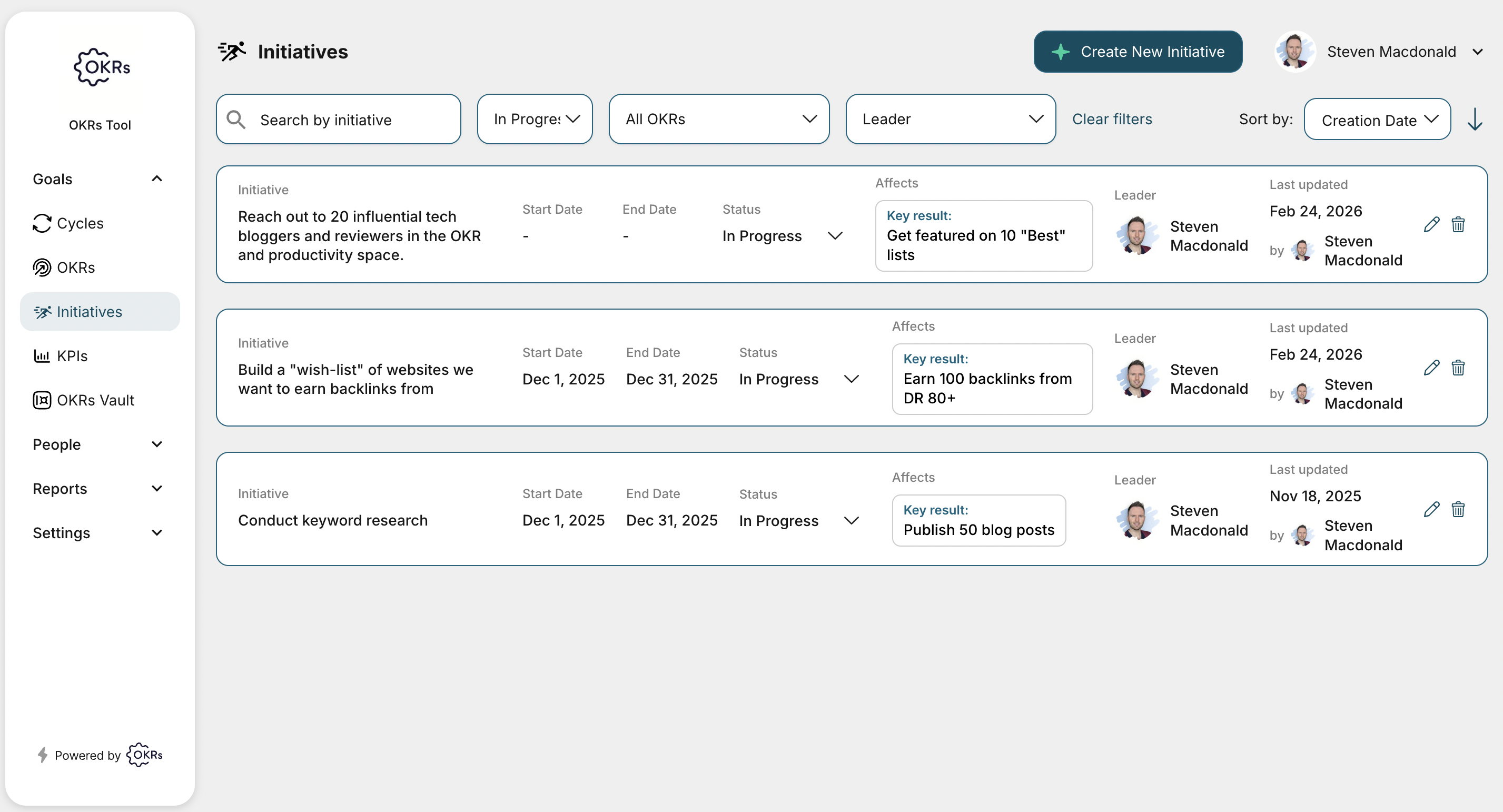This screenshot has height=812, width=1503.
Task: Delete the 'Reach out to 20 influential' initiative
Action: (1458, 224)
